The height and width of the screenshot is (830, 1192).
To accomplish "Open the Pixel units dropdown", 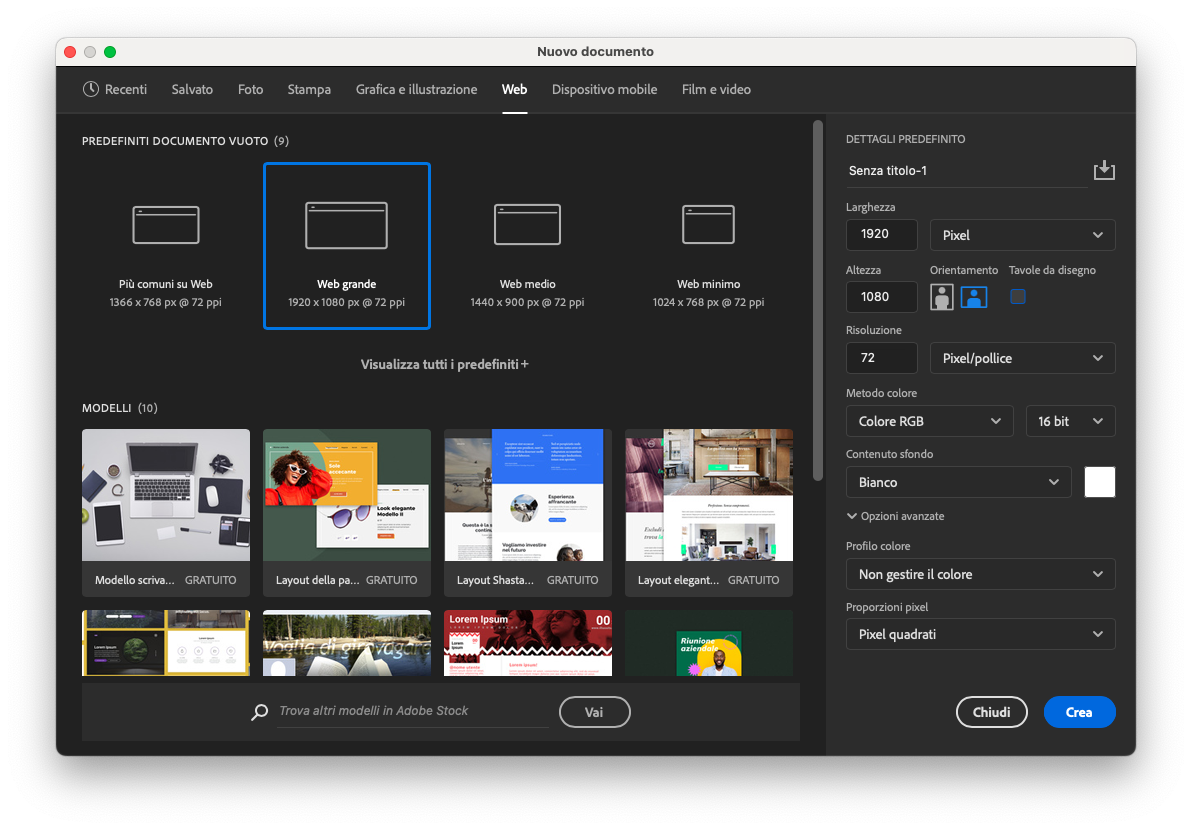I will tap(1022, 235).
